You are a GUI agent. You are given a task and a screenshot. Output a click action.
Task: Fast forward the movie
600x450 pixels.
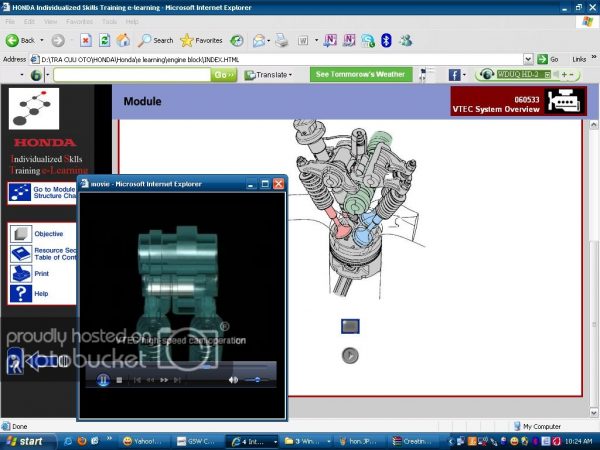pyautogui.click(x=164, y=380)
